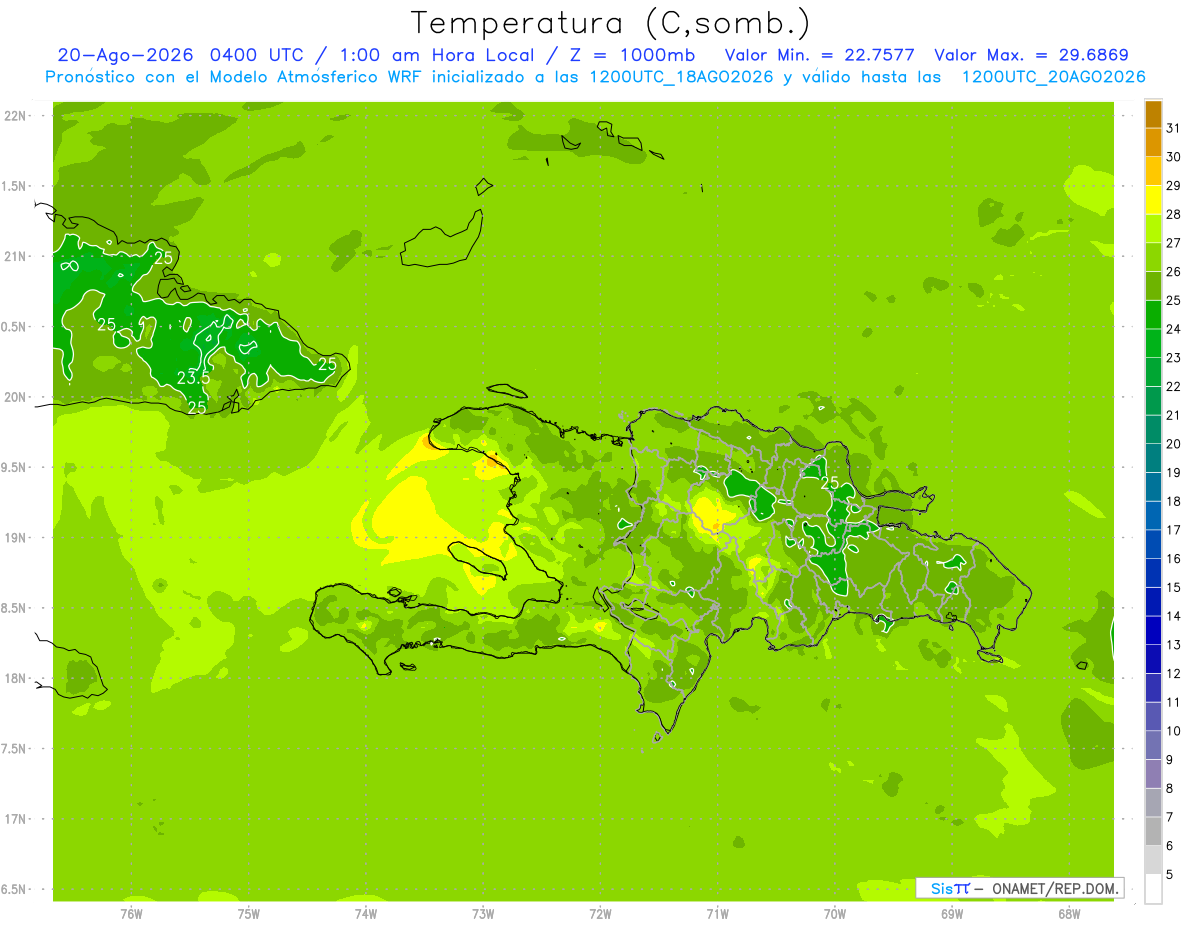Click legend scale number "31"
The height and width of the screenshot is (927, 1200).
[x=1174, y=128]
